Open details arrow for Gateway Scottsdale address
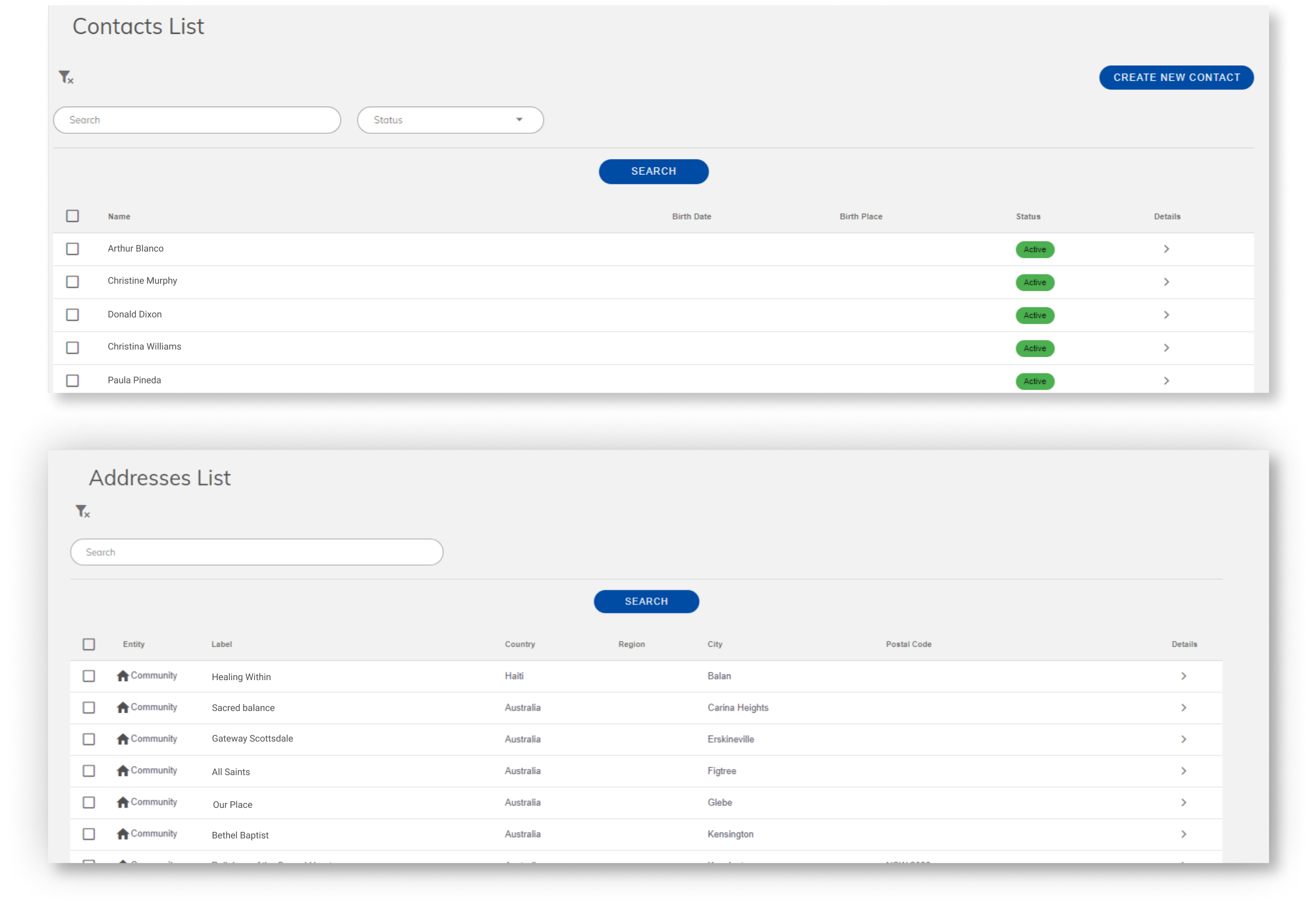Screen dimensions: 1316x911 [1183, 739]
